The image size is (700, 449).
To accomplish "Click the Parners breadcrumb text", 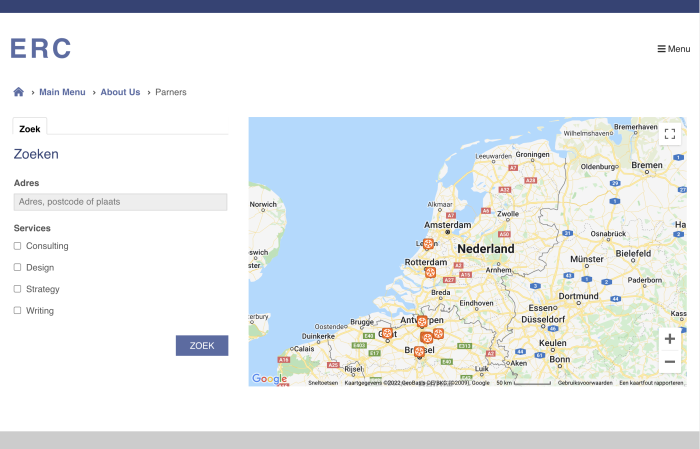I will (x=171, y=92).
